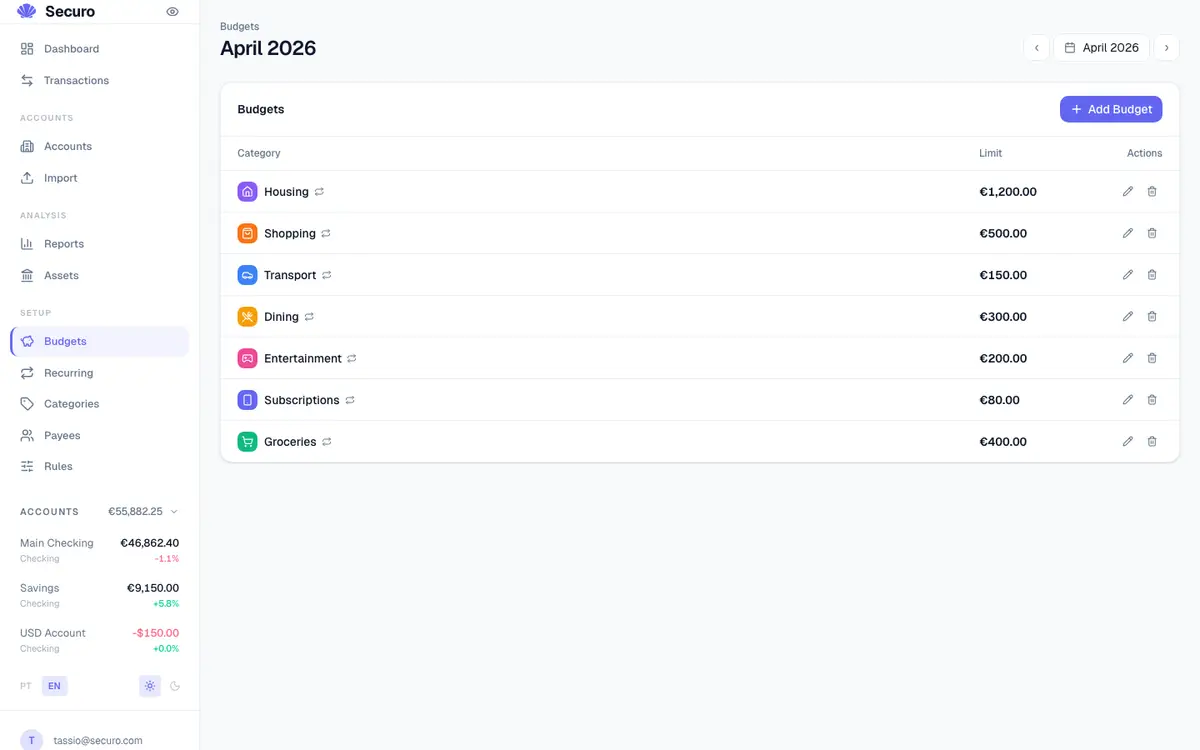Click the €1,200.00 Housing limit
1200x750 pixels.
click(x=1008, y=191)
